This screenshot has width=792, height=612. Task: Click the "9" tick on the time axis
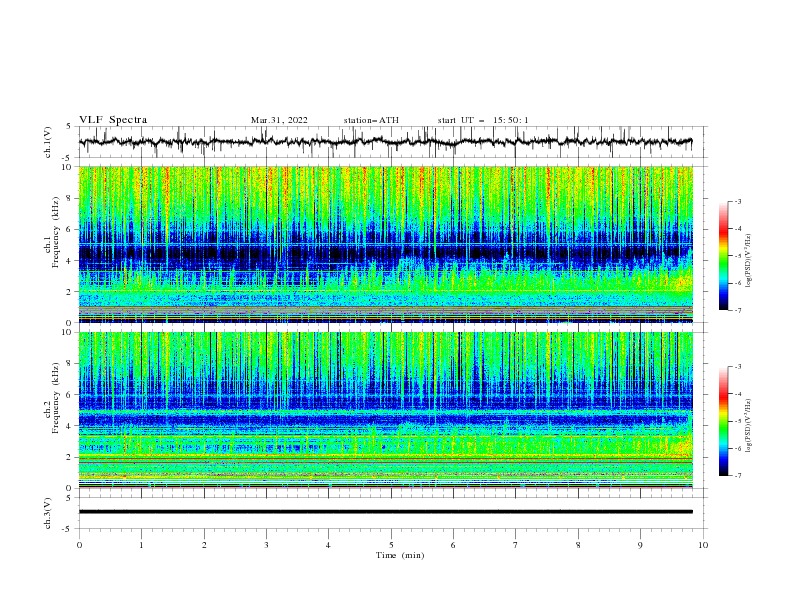640,545
